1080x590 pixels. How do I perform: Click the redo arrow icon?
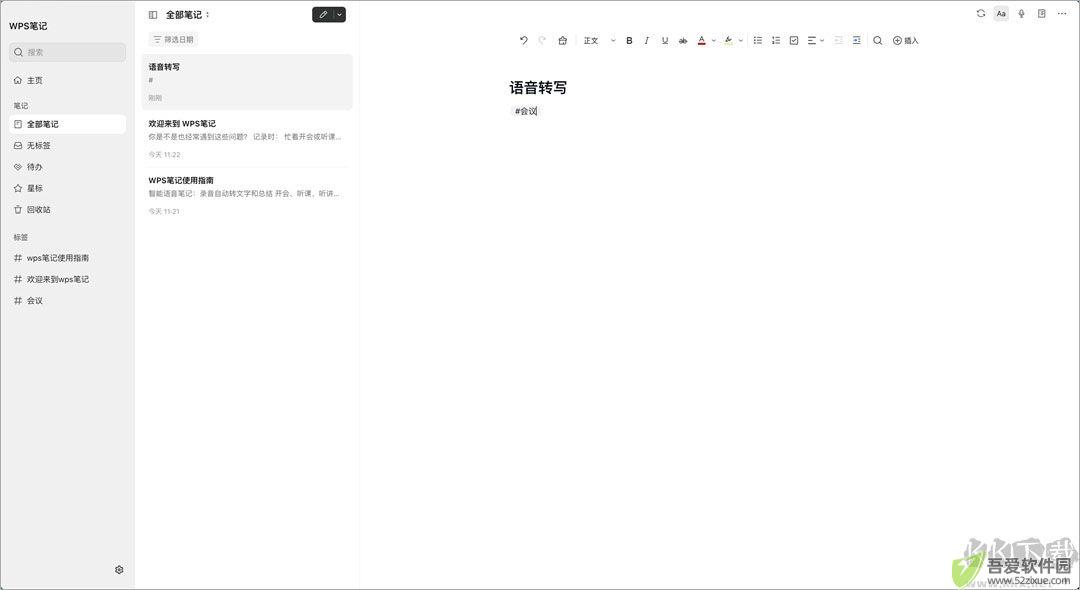[x=542, y=41]
